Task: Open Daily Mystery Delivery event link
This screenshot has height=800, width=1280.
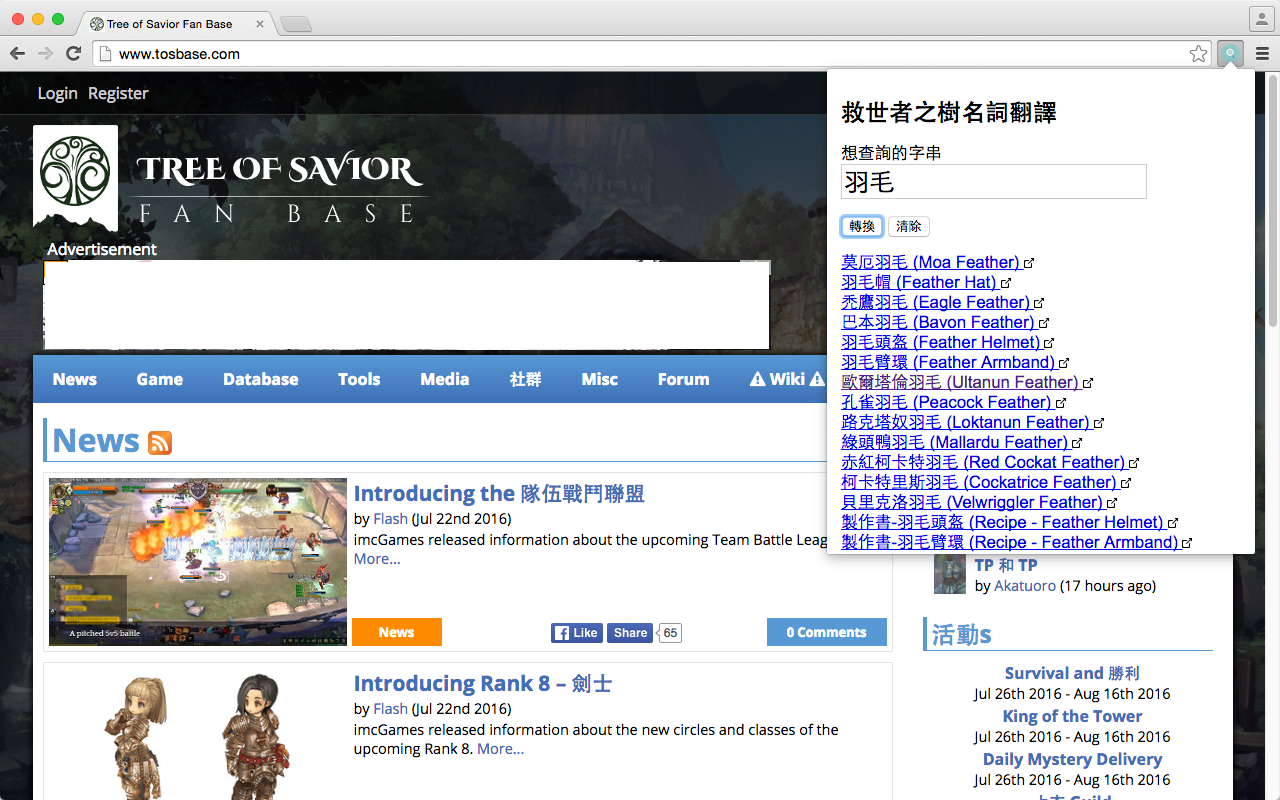Action: pyautogui.click(x=1072, y=759)
